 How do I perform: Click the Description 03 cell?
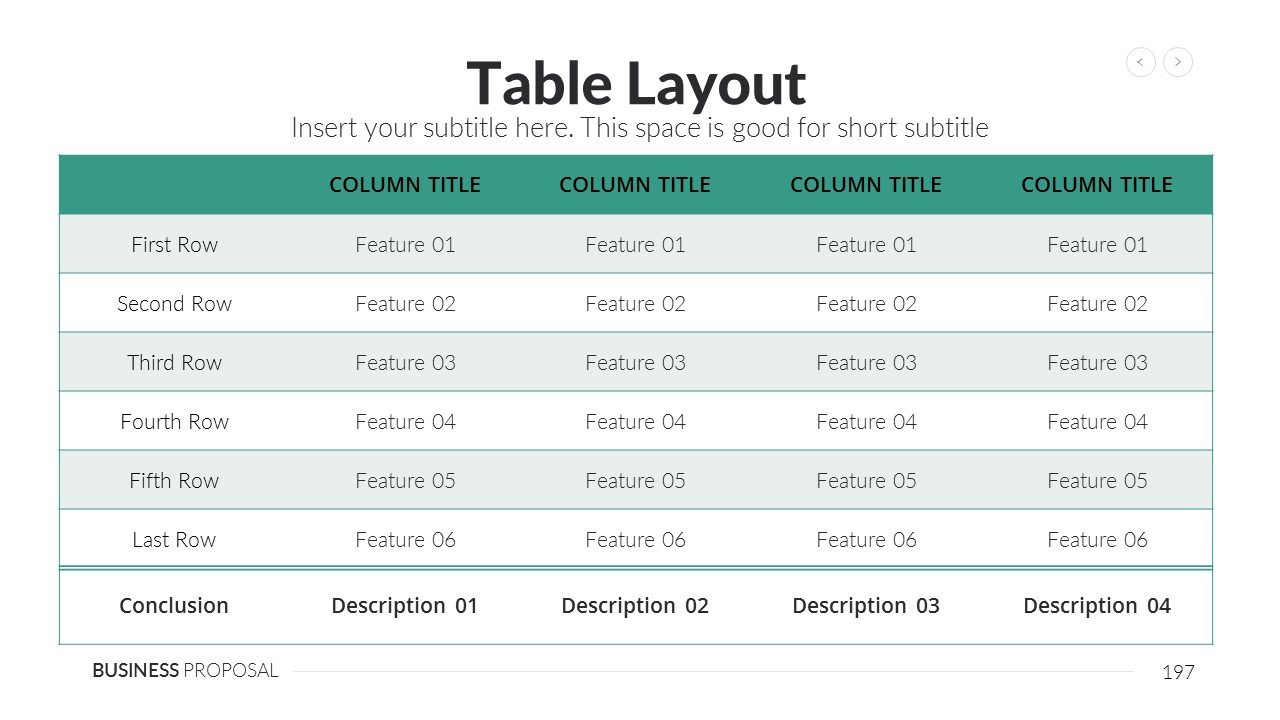pos(866,606)
